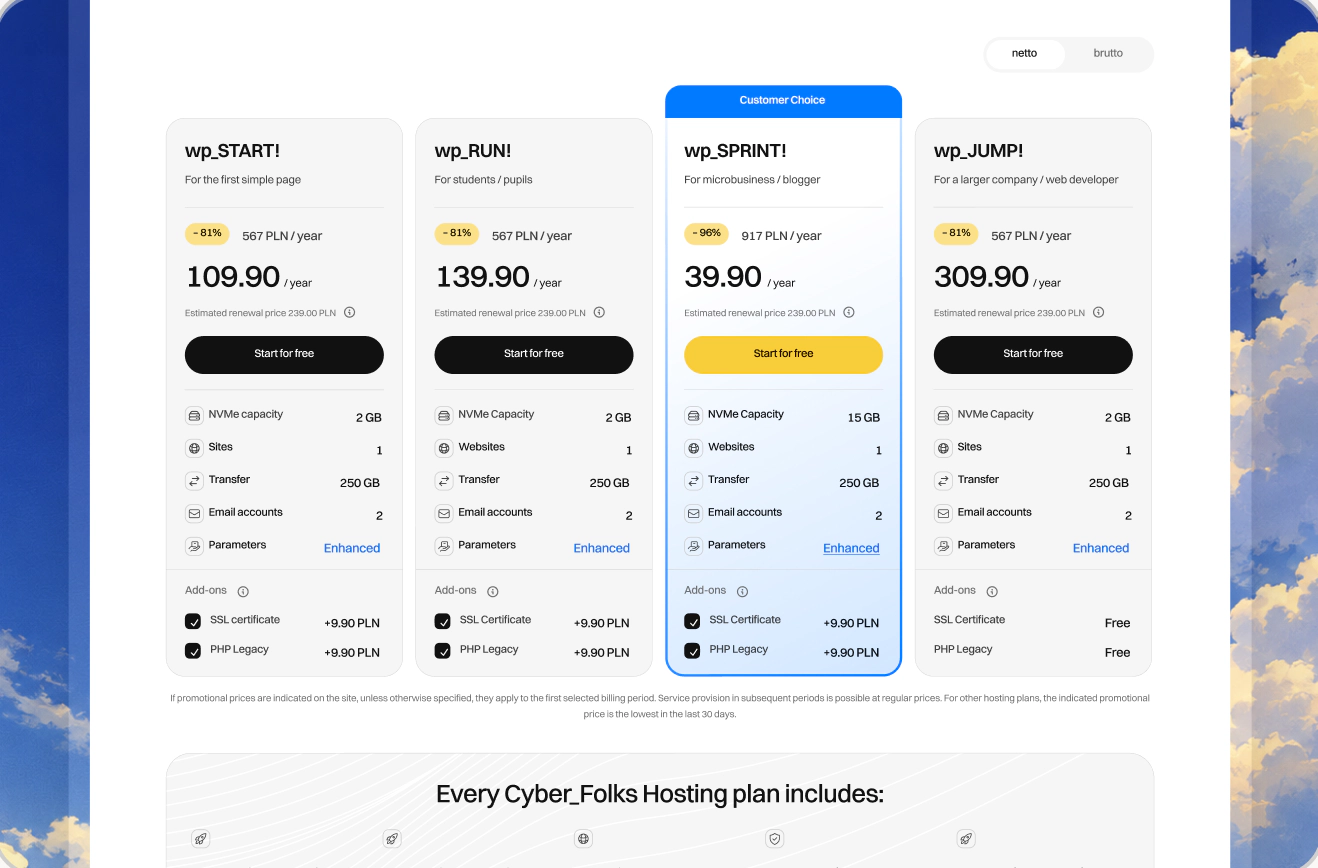Click '15 GB' NVMe capacity value

[x=864, y=417]
